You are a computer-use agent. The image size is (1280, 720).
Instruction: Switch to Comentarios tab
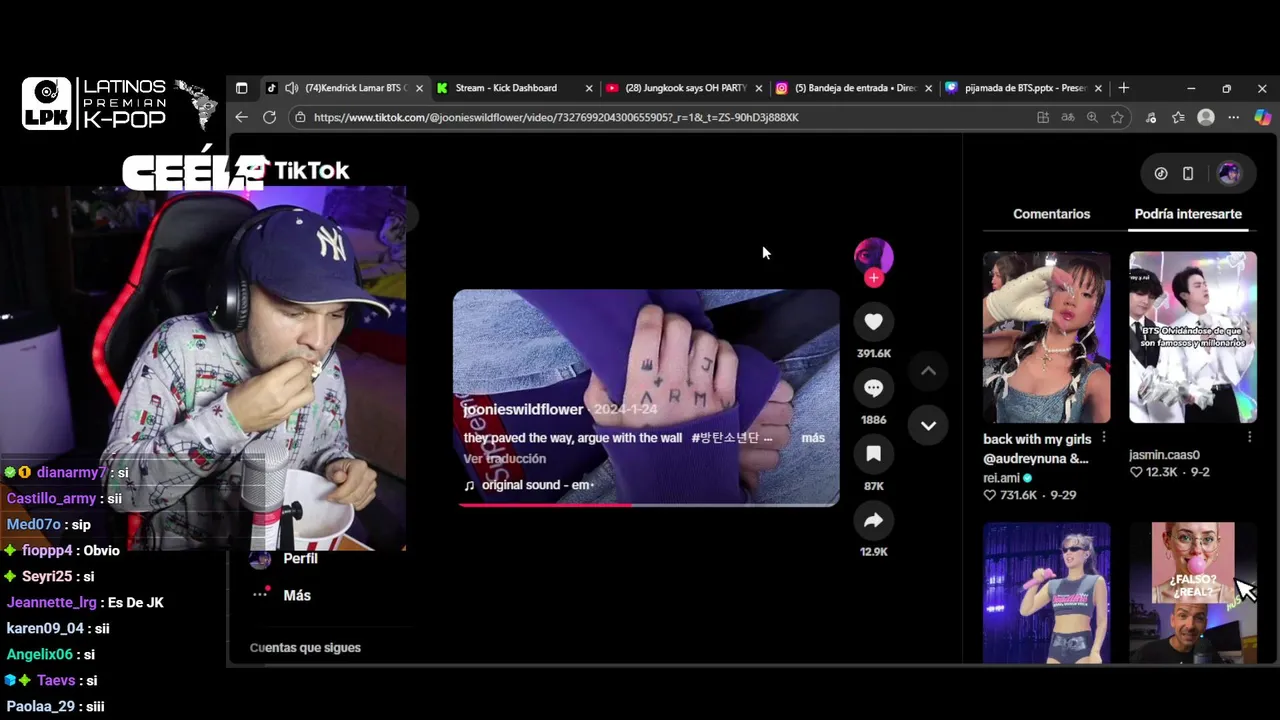[1051, 214]
